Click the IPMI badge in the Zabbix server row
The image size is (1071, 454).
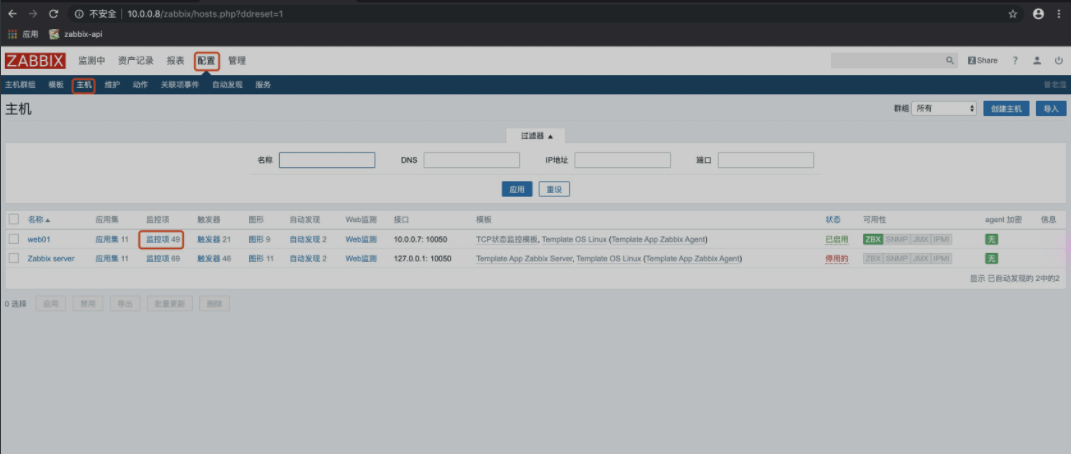(942, 259)
